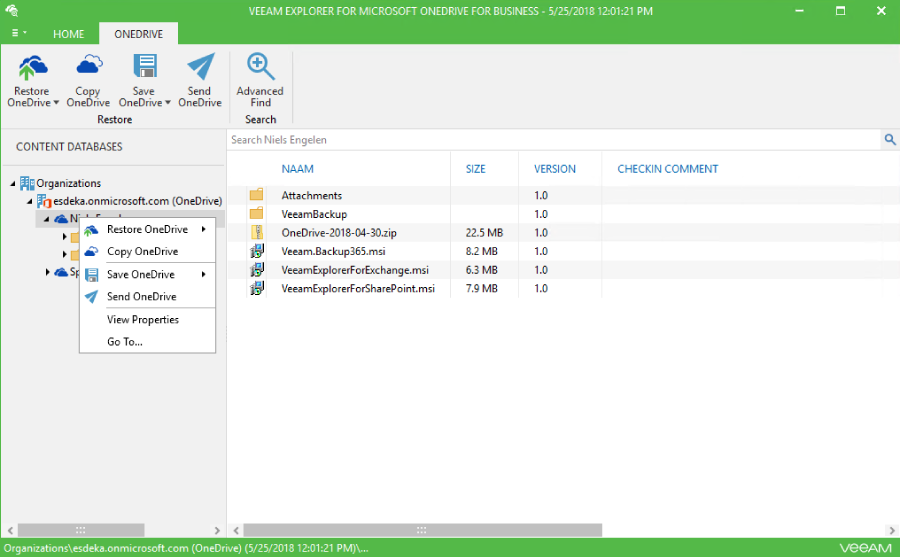Click the cloud icon beside Copy OneDrive context entry

(x=91, y=252)
